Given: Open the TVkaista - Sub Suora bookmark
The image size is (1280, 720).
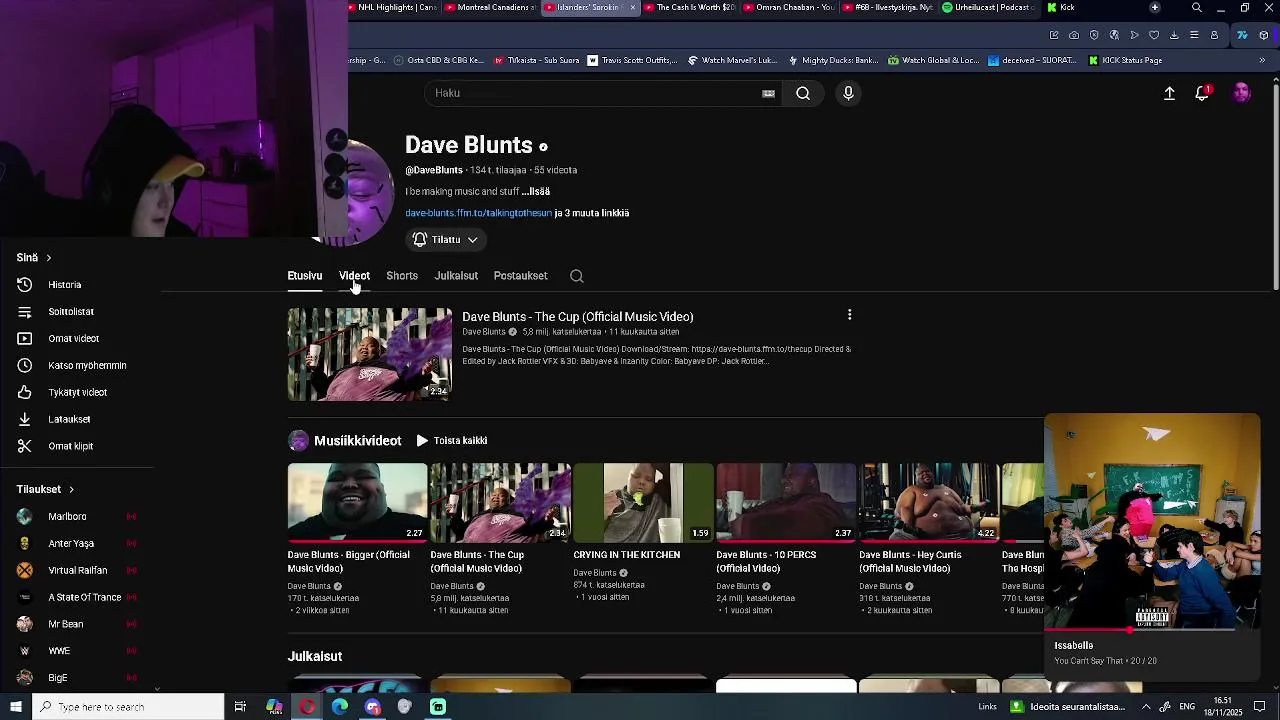Looking at the screenshot, I should (536, 60).
